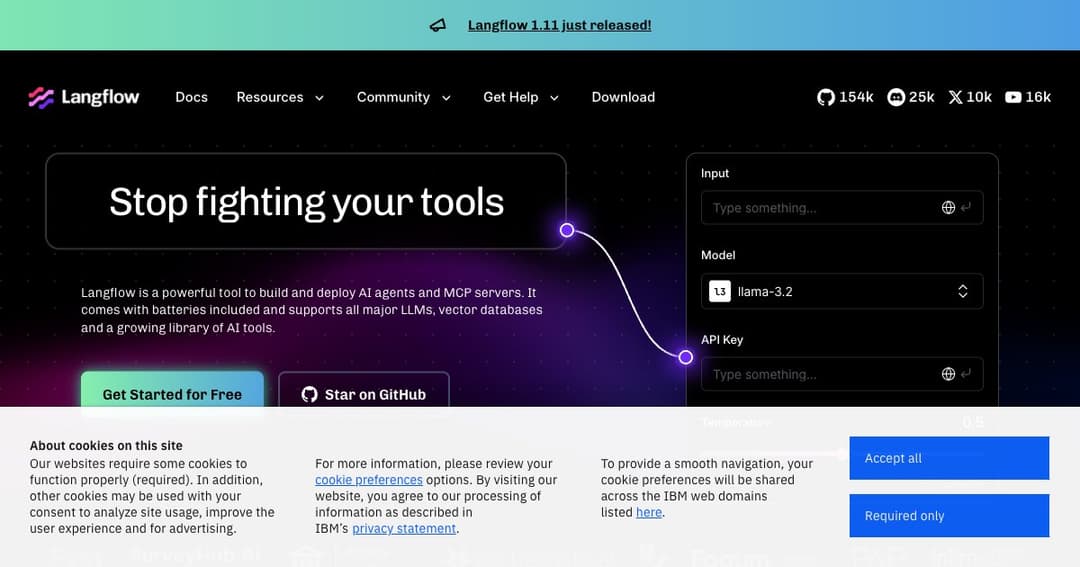The height and width of the screenshot is (567, 1080).
Task: Expand the Community menu
Action: [404, 97]
